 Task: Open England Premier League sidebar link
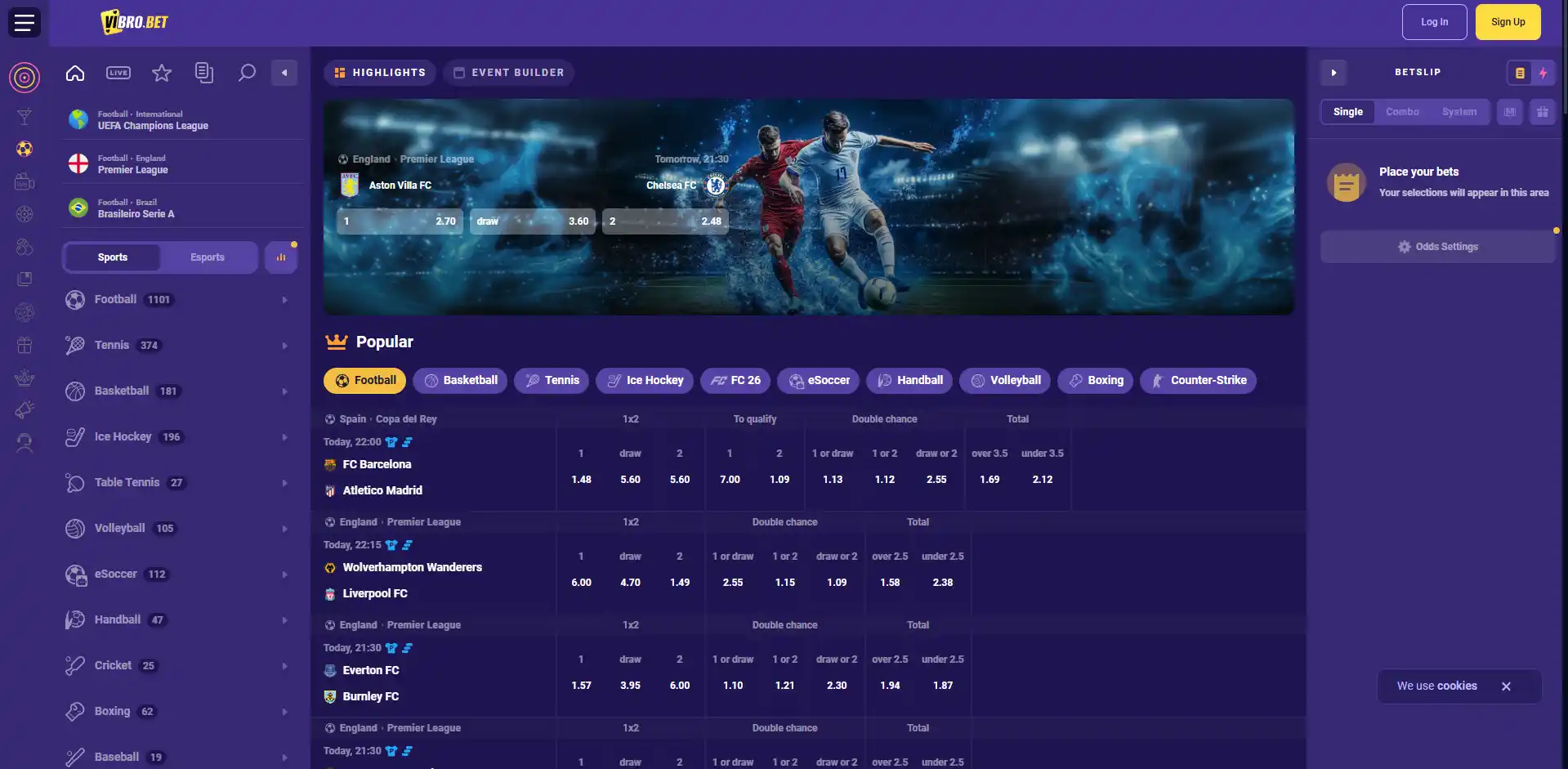pos(181,164)
